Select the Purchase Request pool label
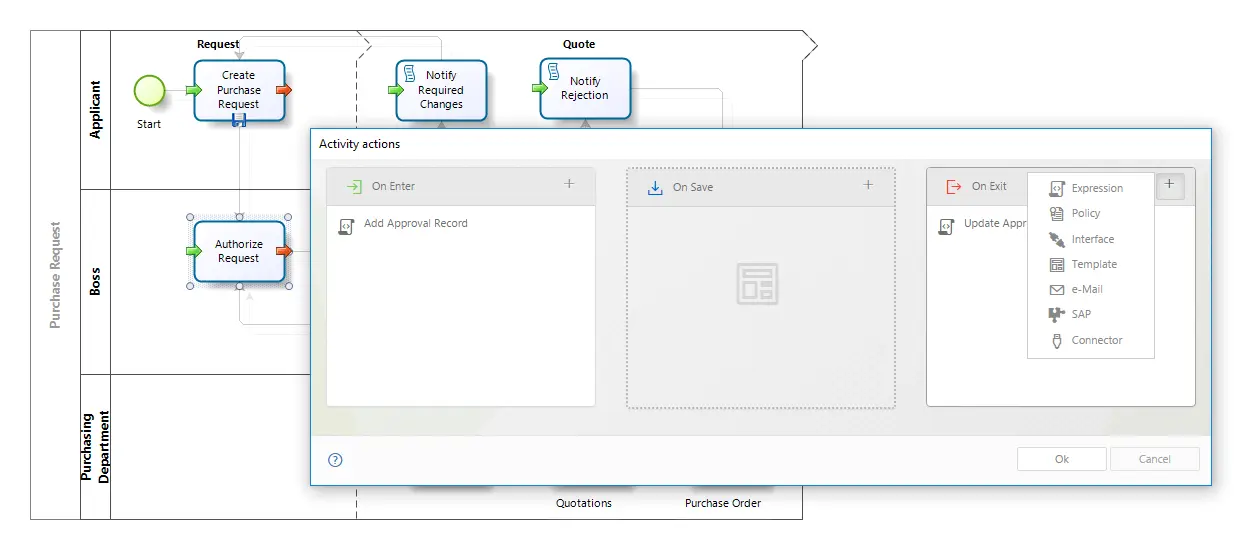This screenshot has height=549, width=1252. 56,275
